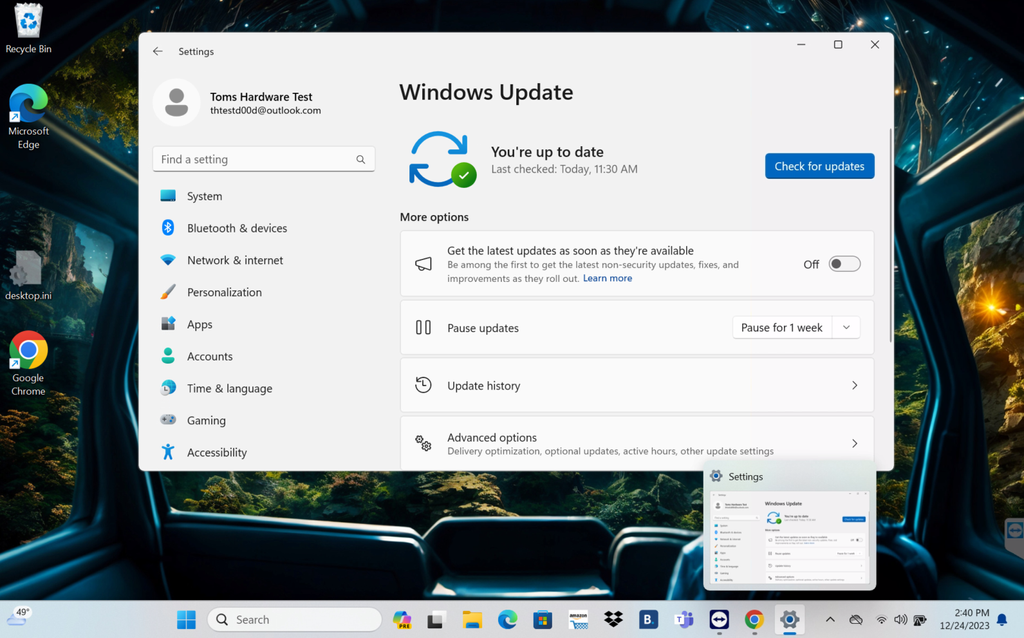1024x638 pixels.
Task: Click the Find a setting search field
Action: [263, 158]
